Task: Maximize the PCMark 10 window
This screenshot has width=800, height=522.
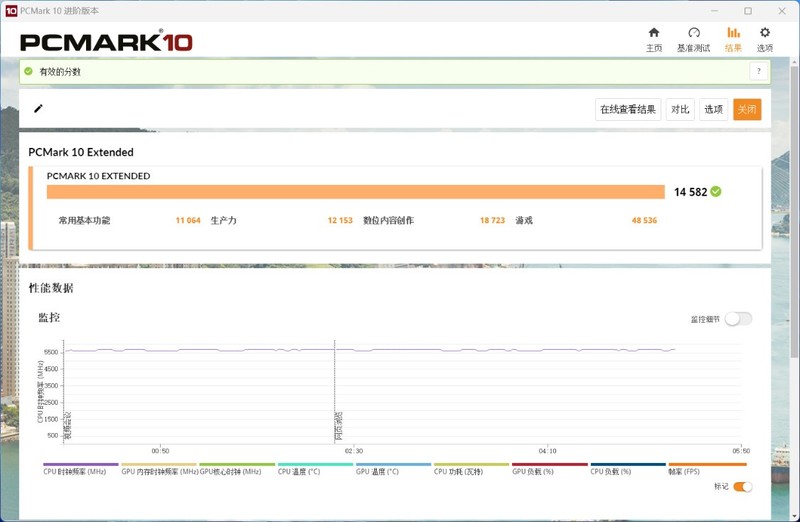Action: [x=747, y=11]
